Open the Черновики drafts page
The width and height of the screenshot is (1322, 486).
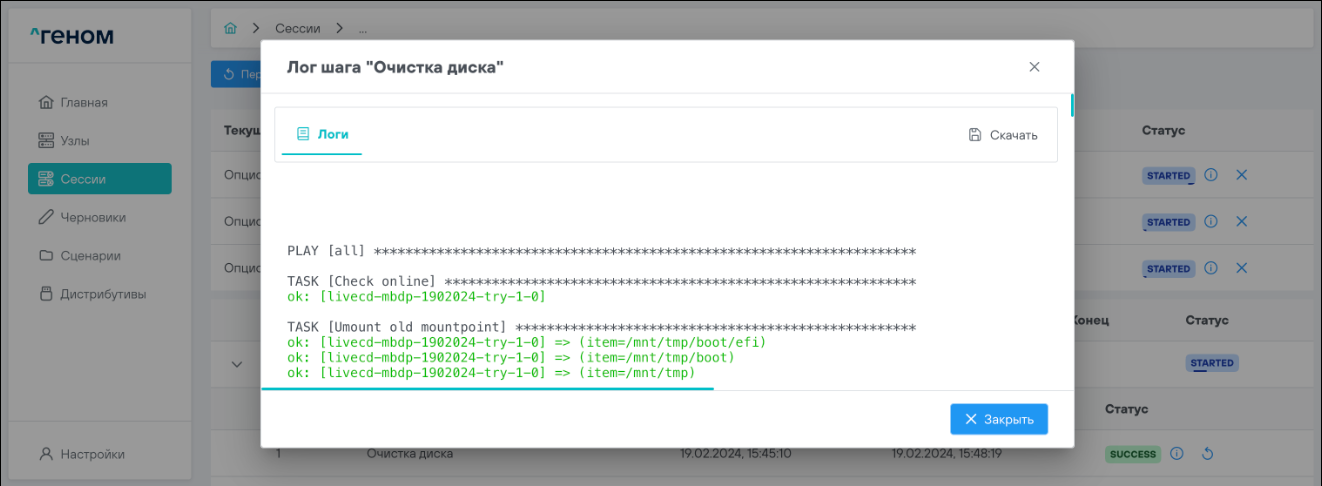click(92, 217)
